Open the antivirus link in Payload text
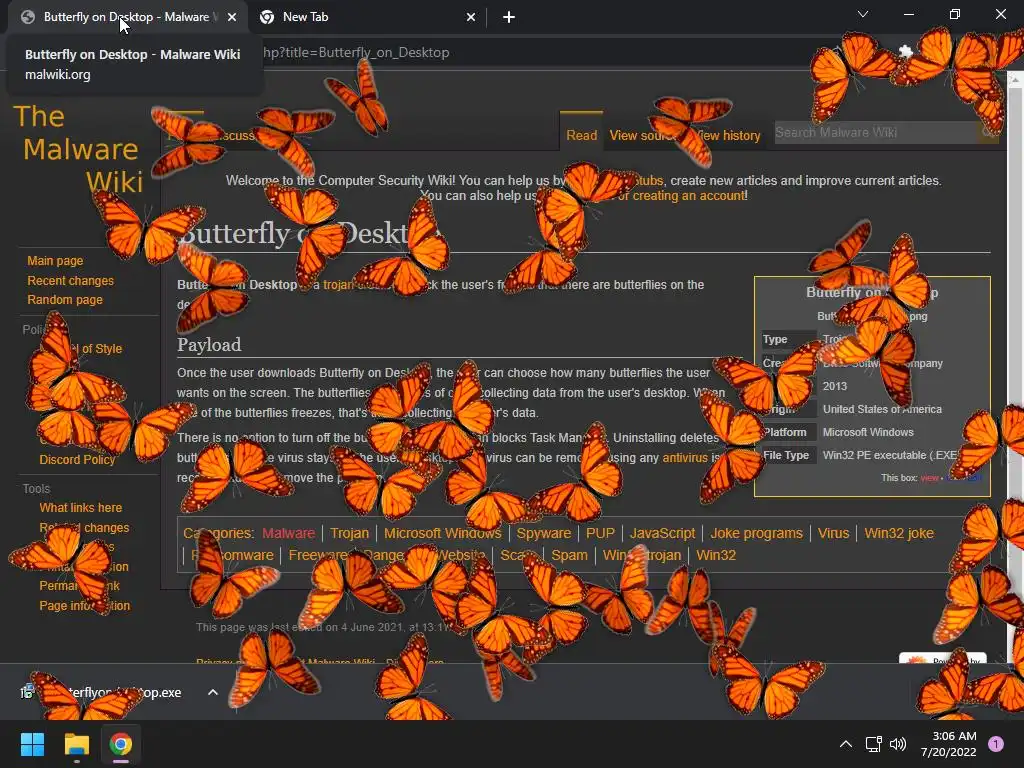The height and width of the screenshot is (768, 1024). click(684, 458)
